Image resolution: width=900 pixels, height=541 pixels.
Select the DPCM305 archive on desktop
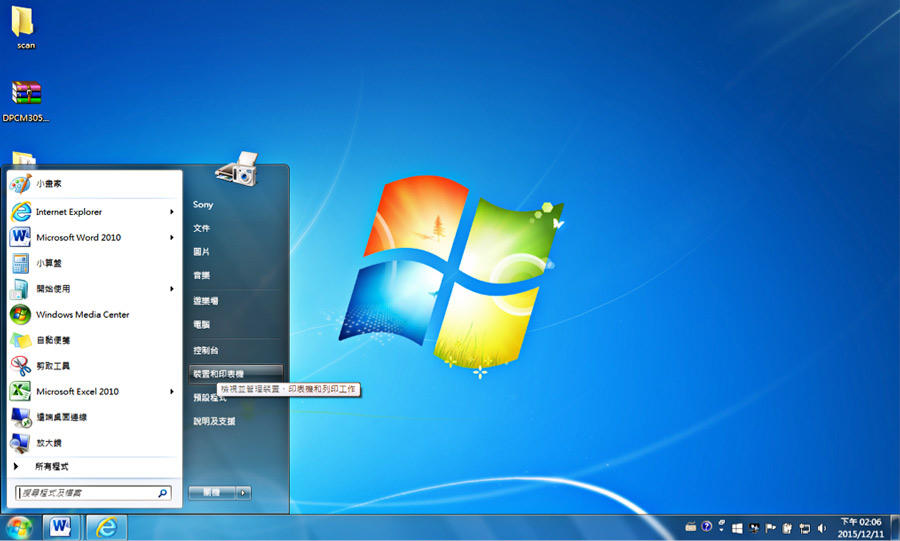click(26, 101)
